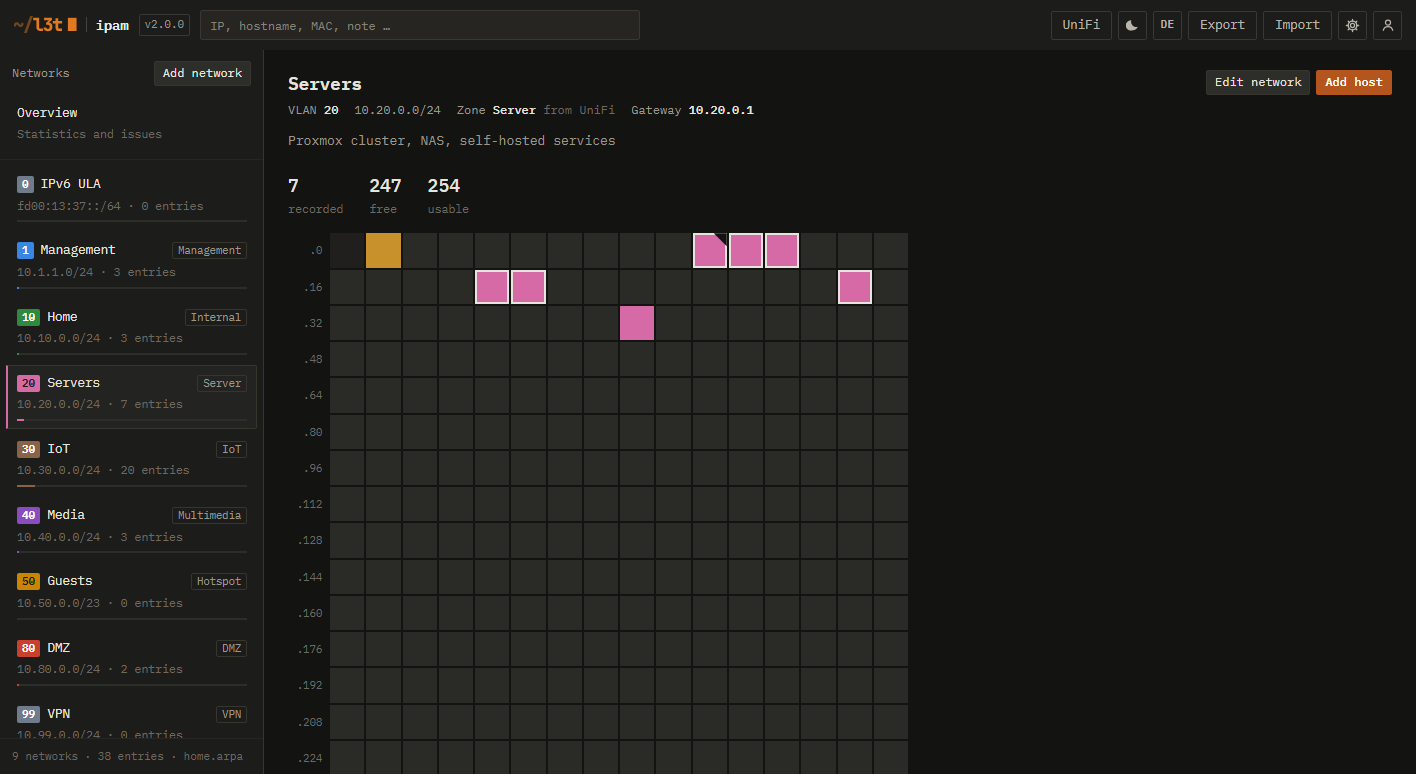
Task: Click the VLAN 20 badge beside Servers
Action: coord(28,383)
